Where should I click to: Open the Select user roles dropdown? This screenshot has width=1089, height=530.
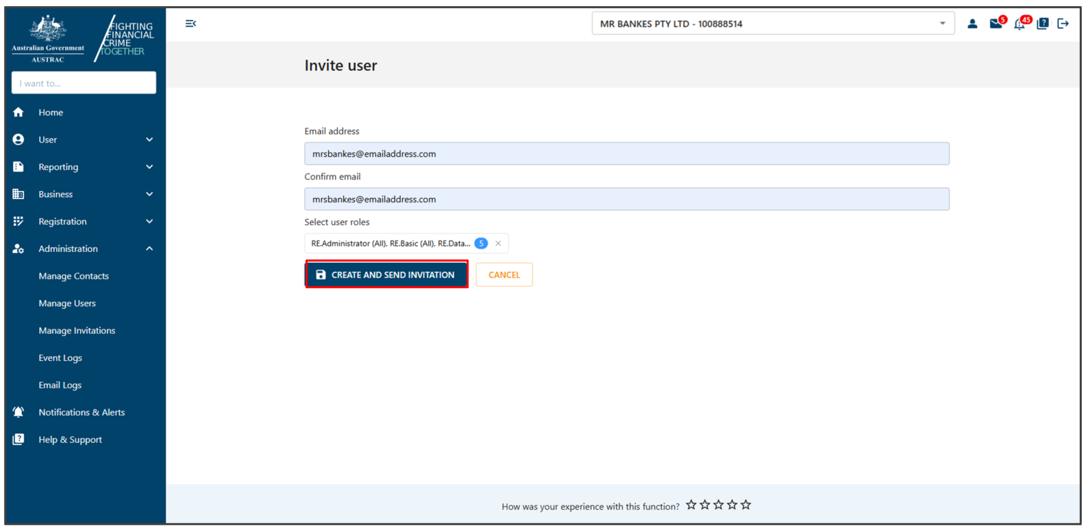point(406,243)
